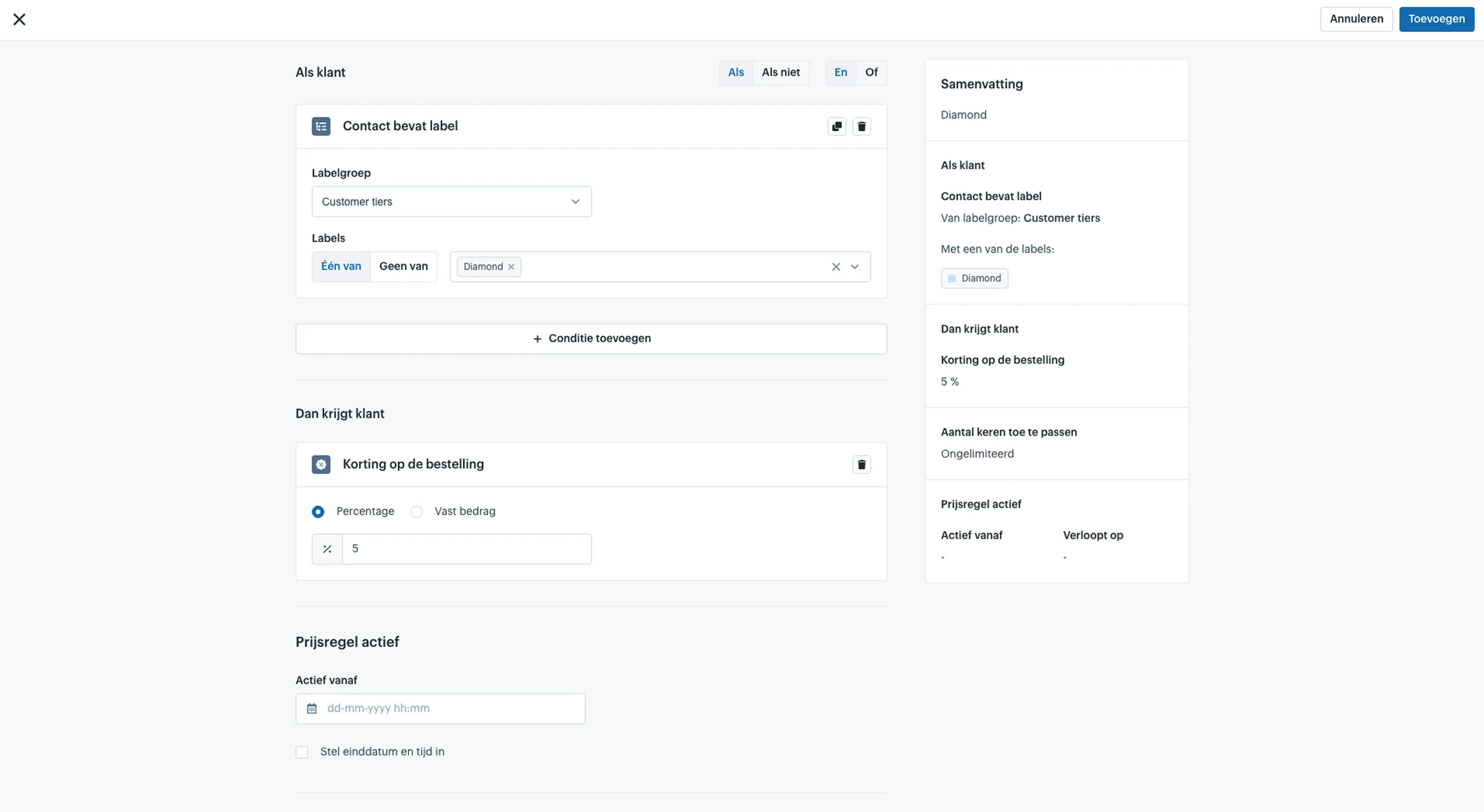The image size is (1484, 812).
Task: Click the Korting op de bestelling card title
Action: (413, 464)
